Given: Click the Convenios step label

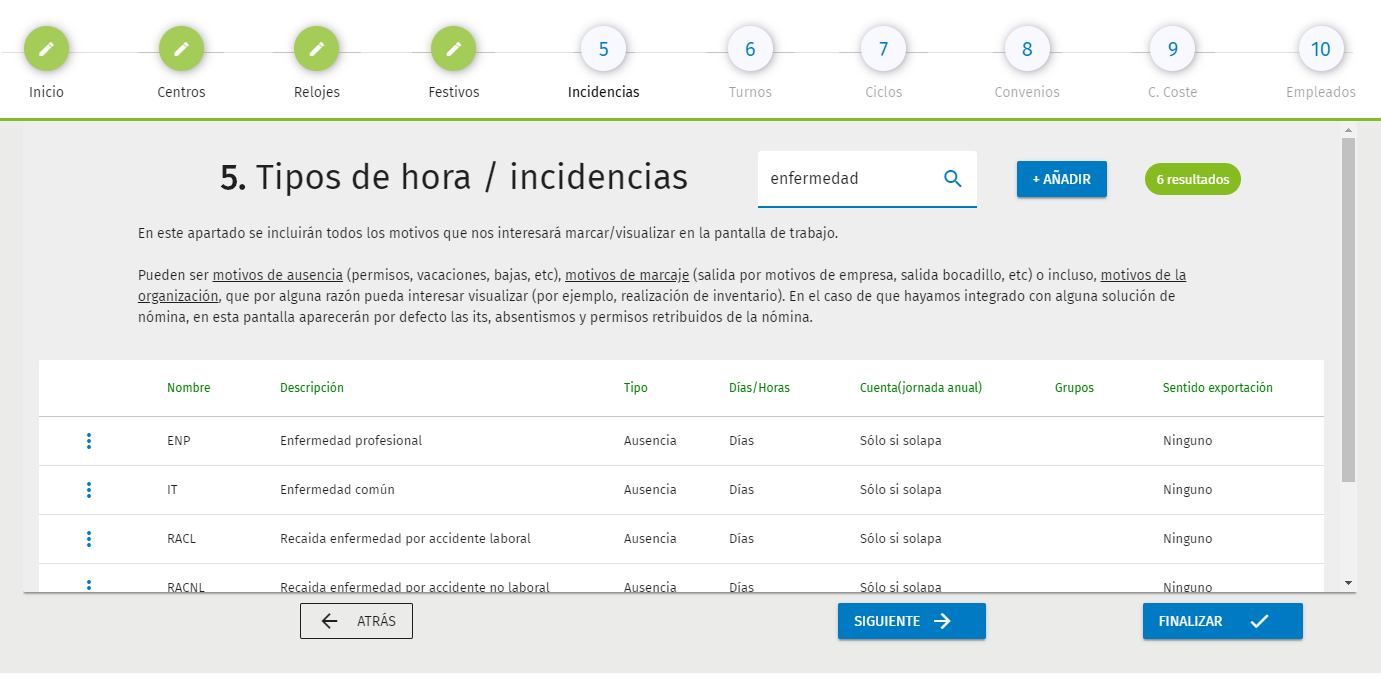Looking at the screenshot, I should click(x=1027, y=92).
